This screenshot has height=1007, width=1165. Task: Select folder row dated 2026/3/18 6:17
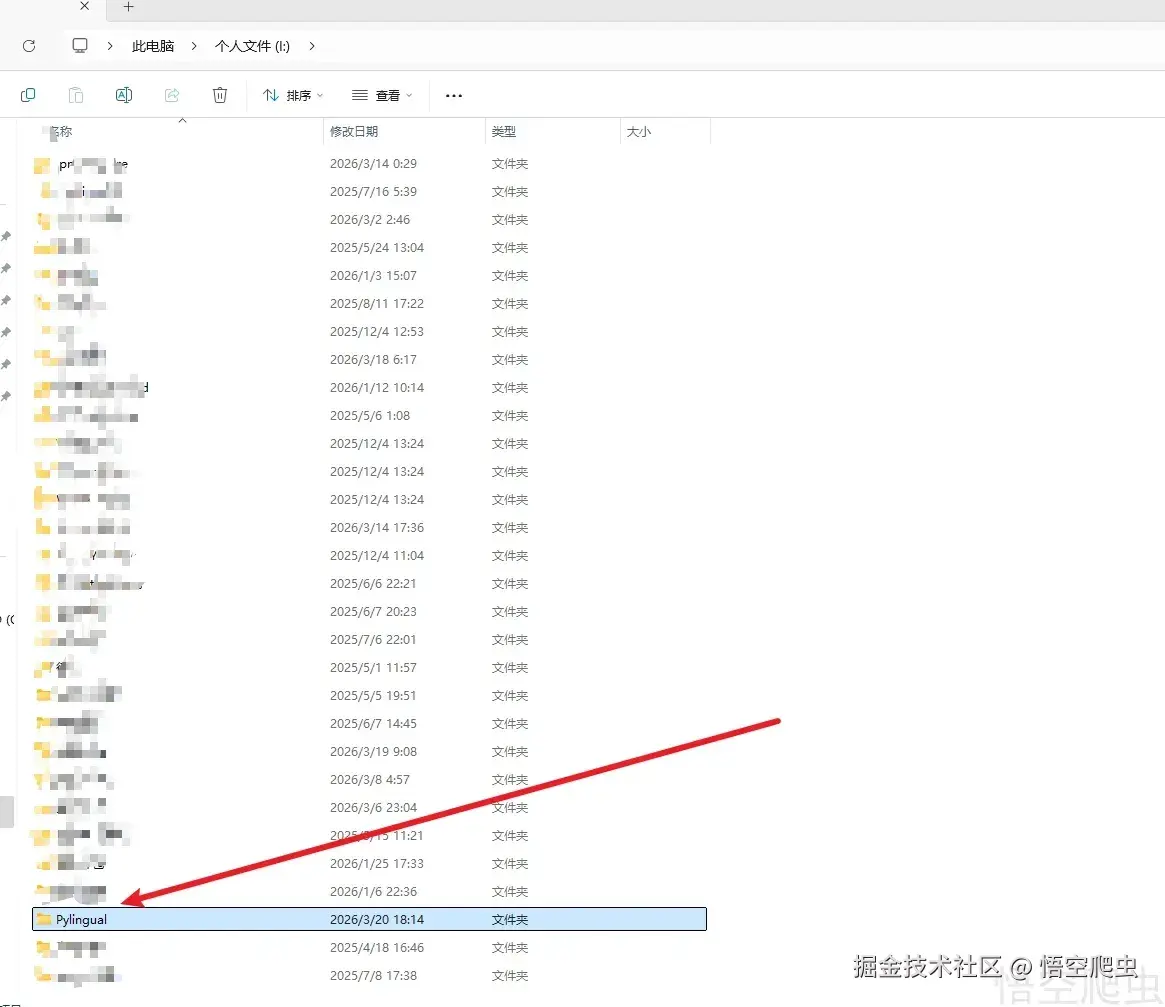369,360
